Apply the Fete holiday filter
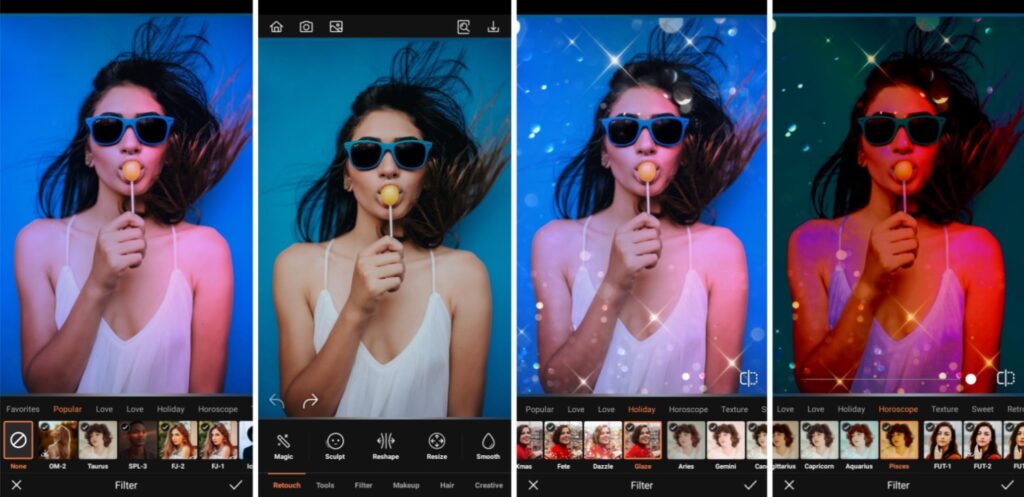Screen dimensions: 1024x497 tap(564, 440)
